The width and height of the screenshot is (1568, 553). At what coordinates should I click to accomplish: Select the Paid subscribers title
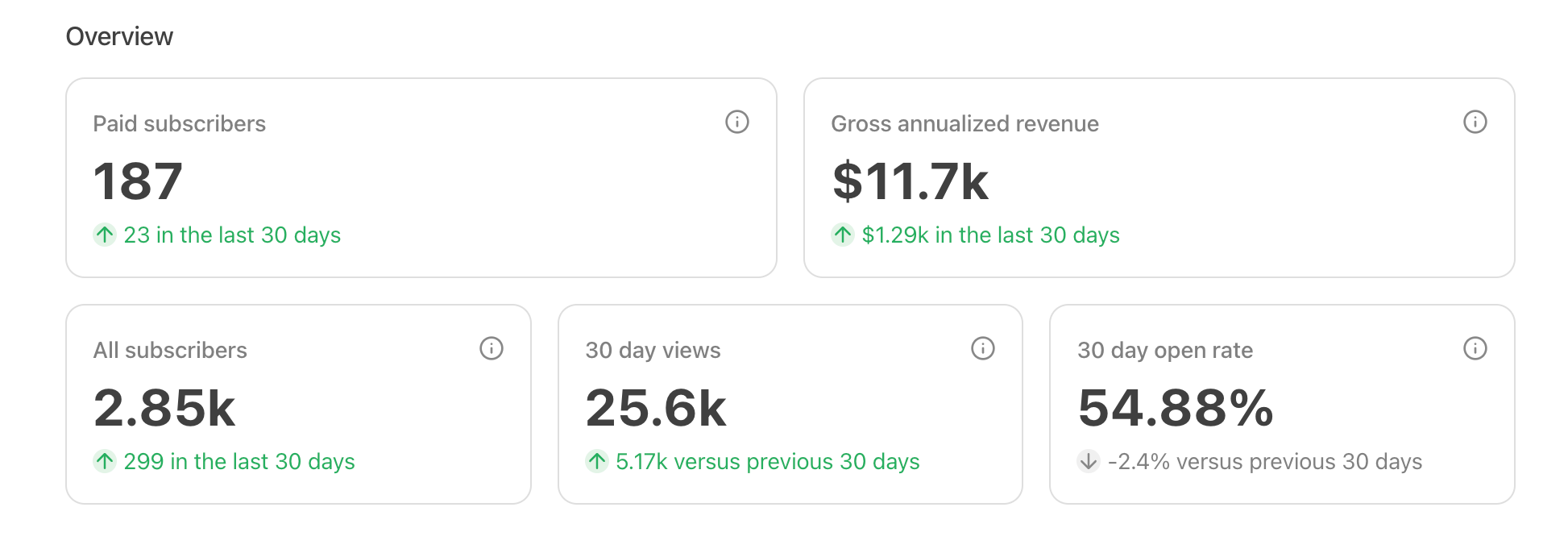click(x=179, y=123)
